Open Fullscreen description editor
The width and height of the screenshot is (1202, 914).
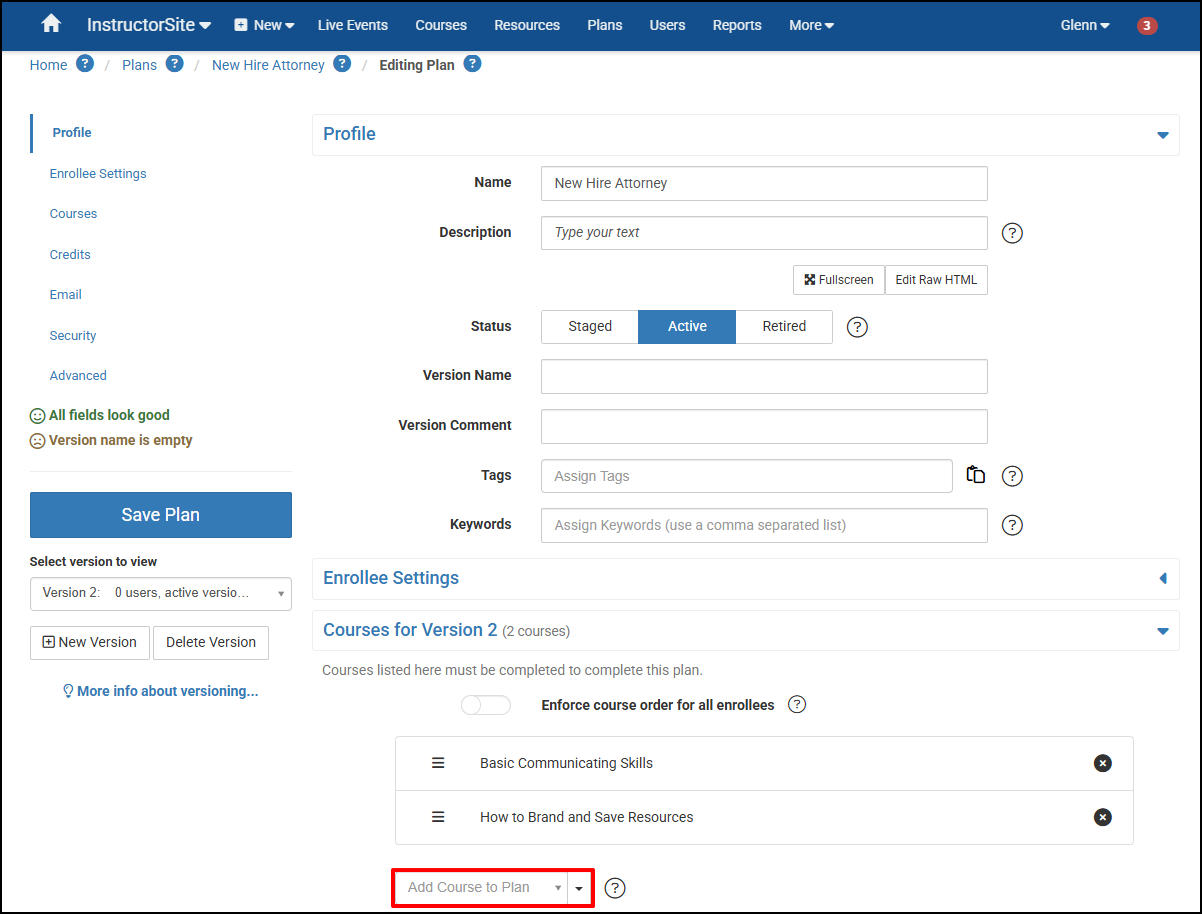point(839,280)
